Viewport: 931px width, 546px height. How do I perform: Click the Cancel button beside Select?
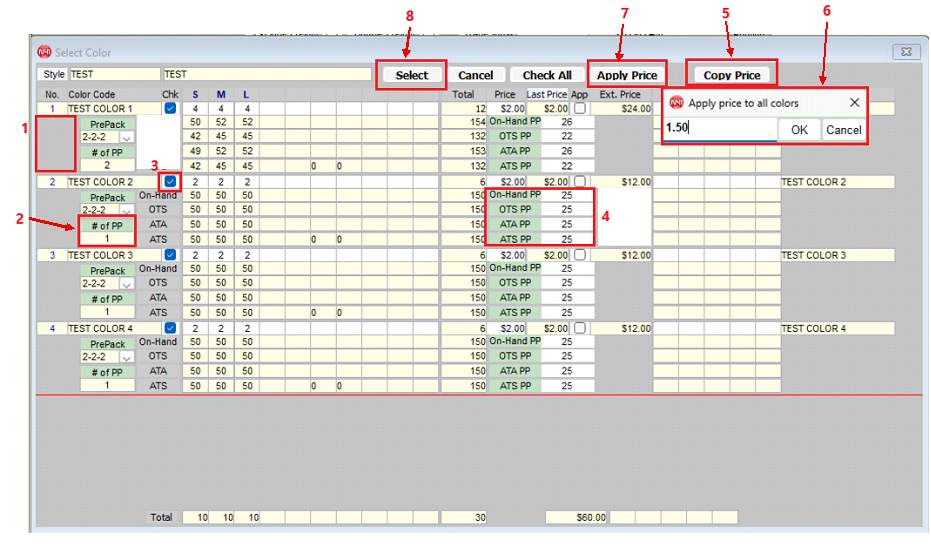tap(475, 75)
